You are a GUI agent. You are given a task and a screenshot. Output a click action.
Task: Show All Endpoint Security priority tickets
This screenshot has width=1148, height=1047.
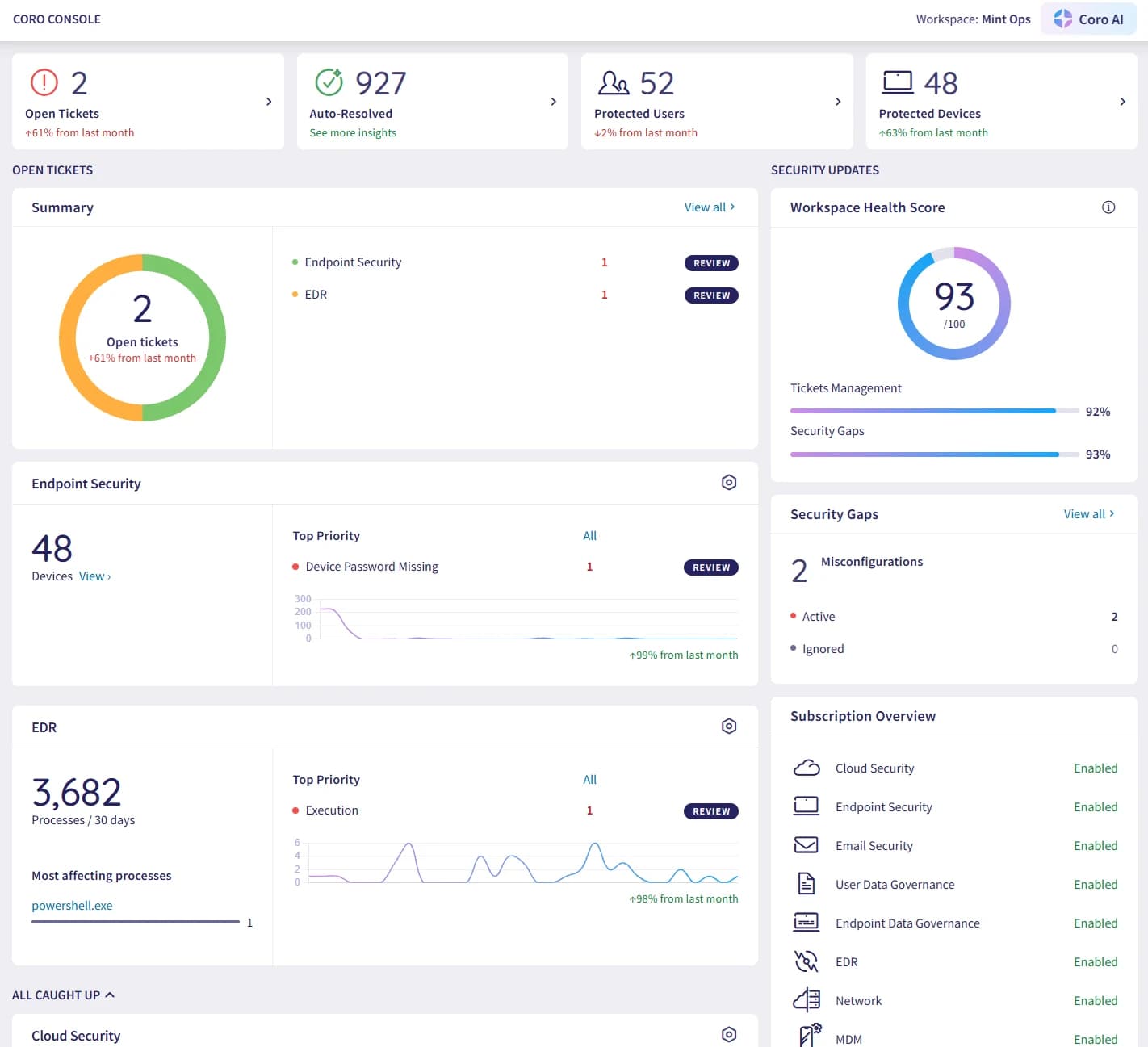(x=590, y=536)
